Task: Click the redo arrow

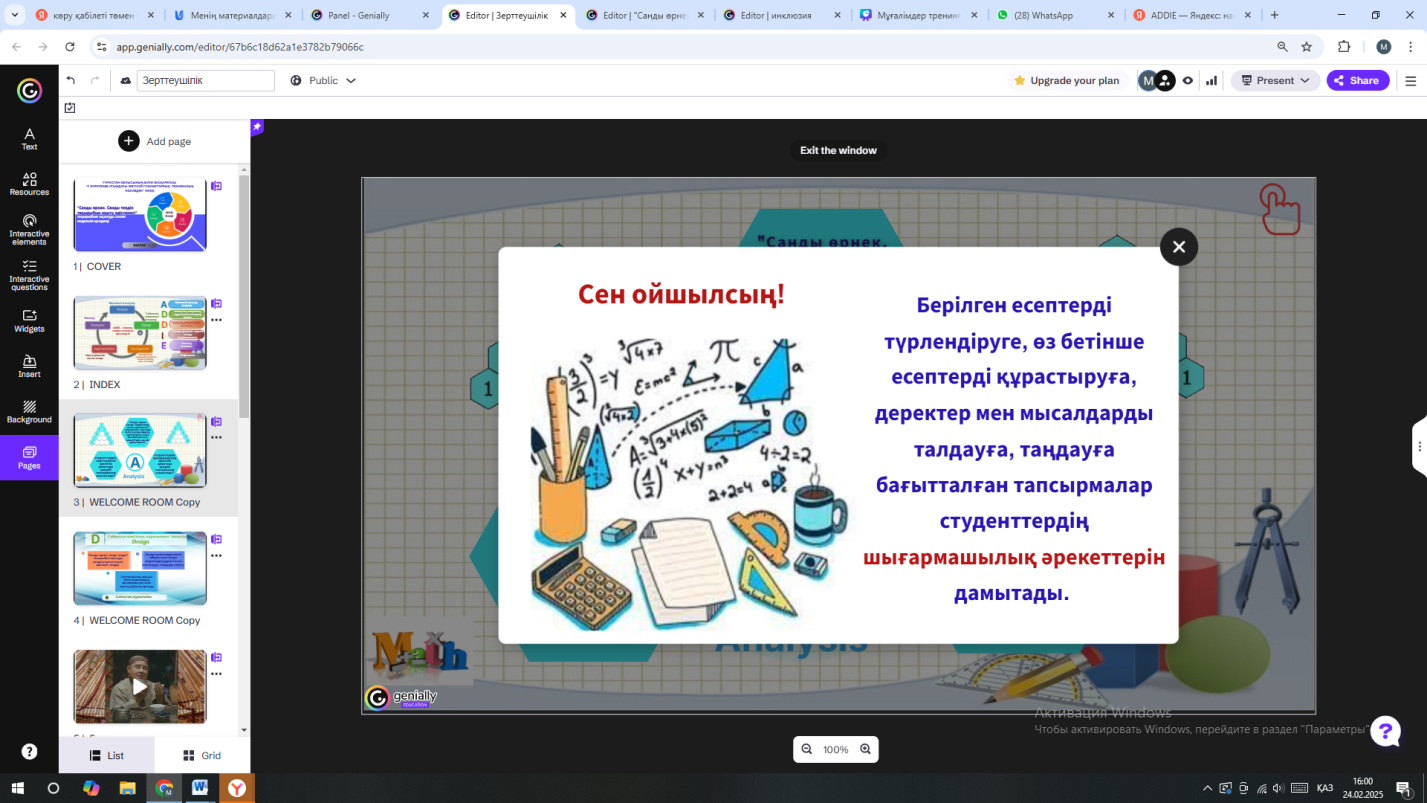Action: pos(95,80)
